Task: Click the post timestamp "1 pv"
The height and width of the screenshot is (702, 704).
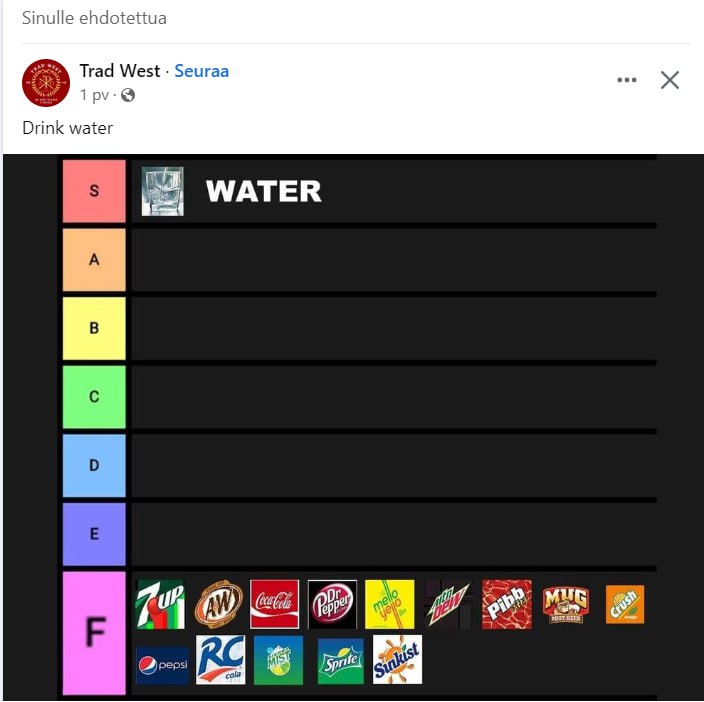Action: click(x=94, y=96)
